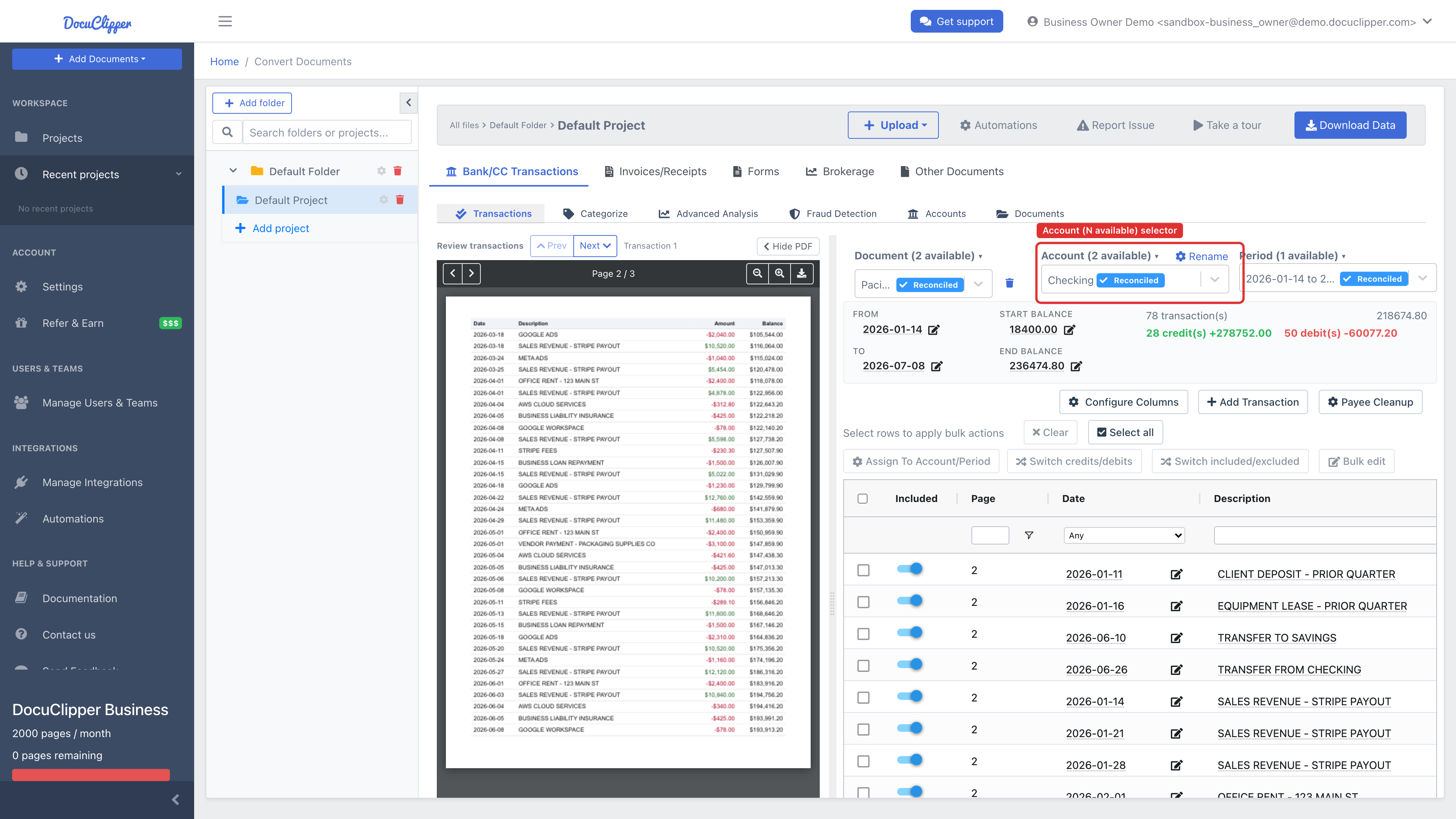The height and width of the screenshot is (819, 1456).
Task: Download the PDF document icon
Action: [x=802, y=273]
